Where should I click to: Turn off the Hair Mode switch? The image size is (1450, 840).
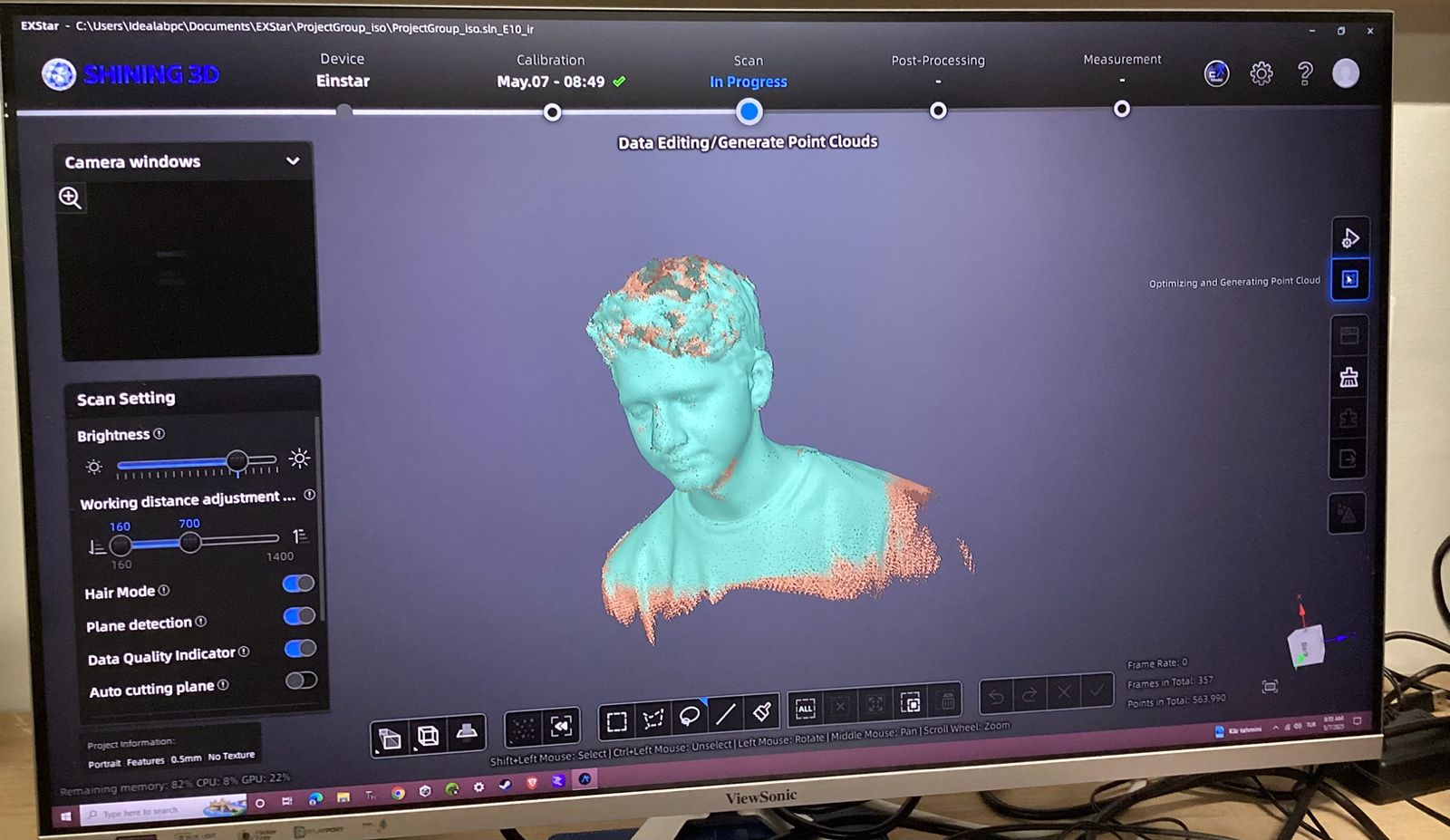pos(298,584)
